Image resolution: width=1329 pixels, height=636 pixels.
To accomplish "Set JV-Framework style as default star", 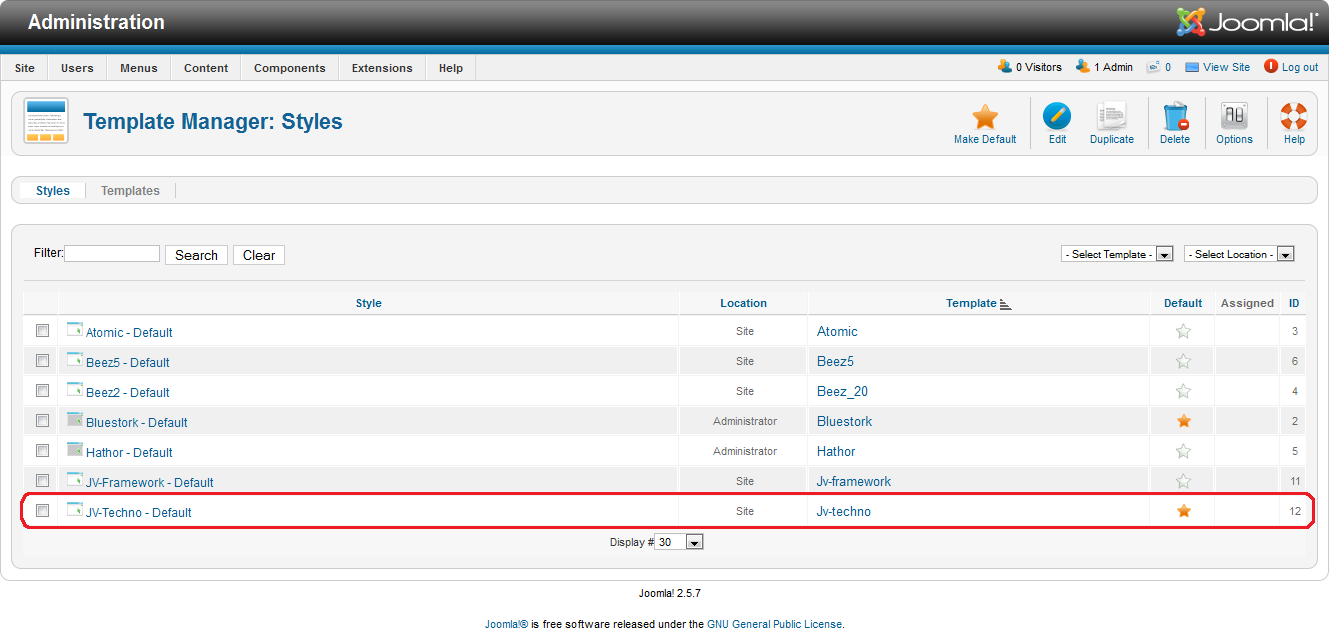I will point(1184,481).
